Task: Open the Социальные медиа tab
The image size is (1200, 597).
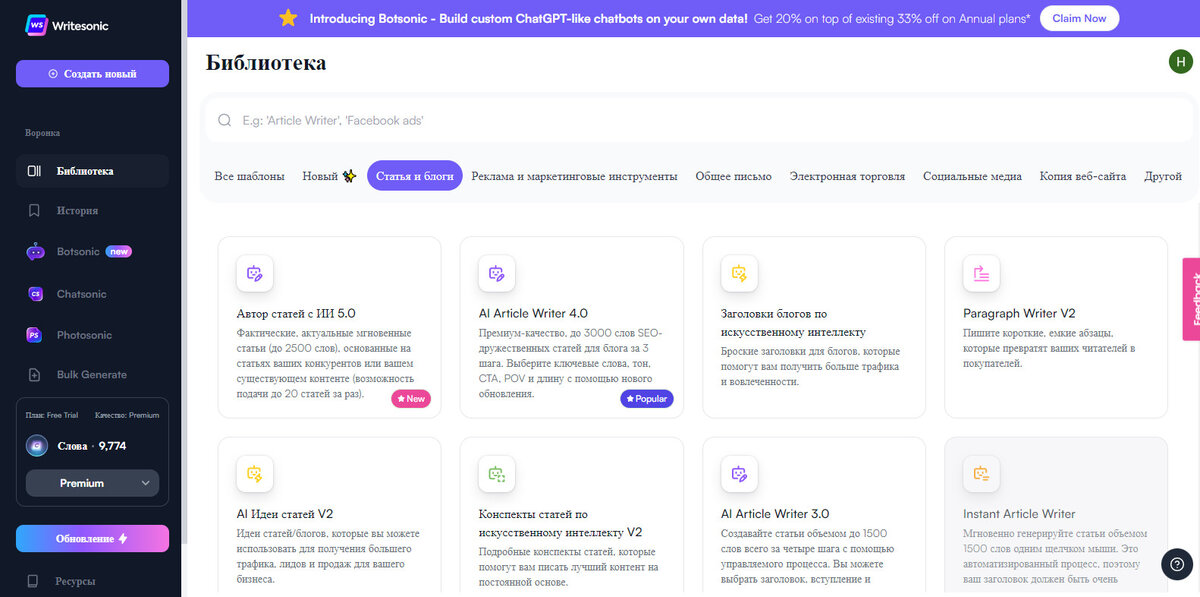Action: [972, 176]
